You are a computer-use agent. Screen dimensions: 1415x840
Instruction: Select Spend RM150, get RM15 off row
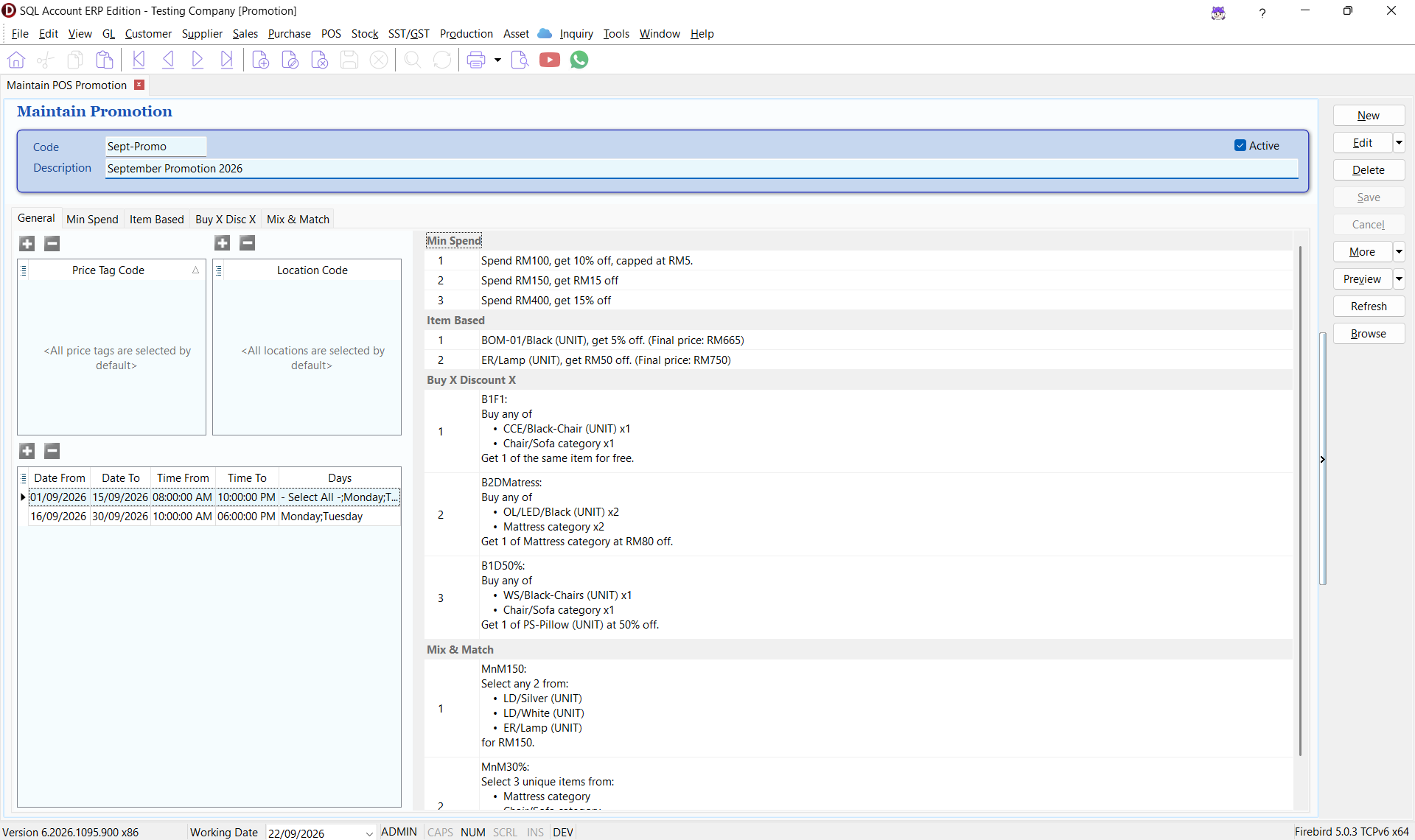tap(859, 281)
